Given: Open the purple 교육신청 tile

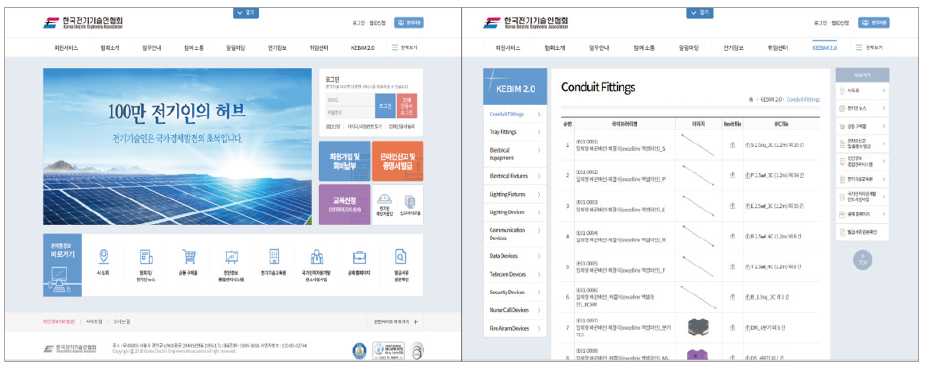Looking at the screenshot, I should pyautogui.click(x=345, y=205).
